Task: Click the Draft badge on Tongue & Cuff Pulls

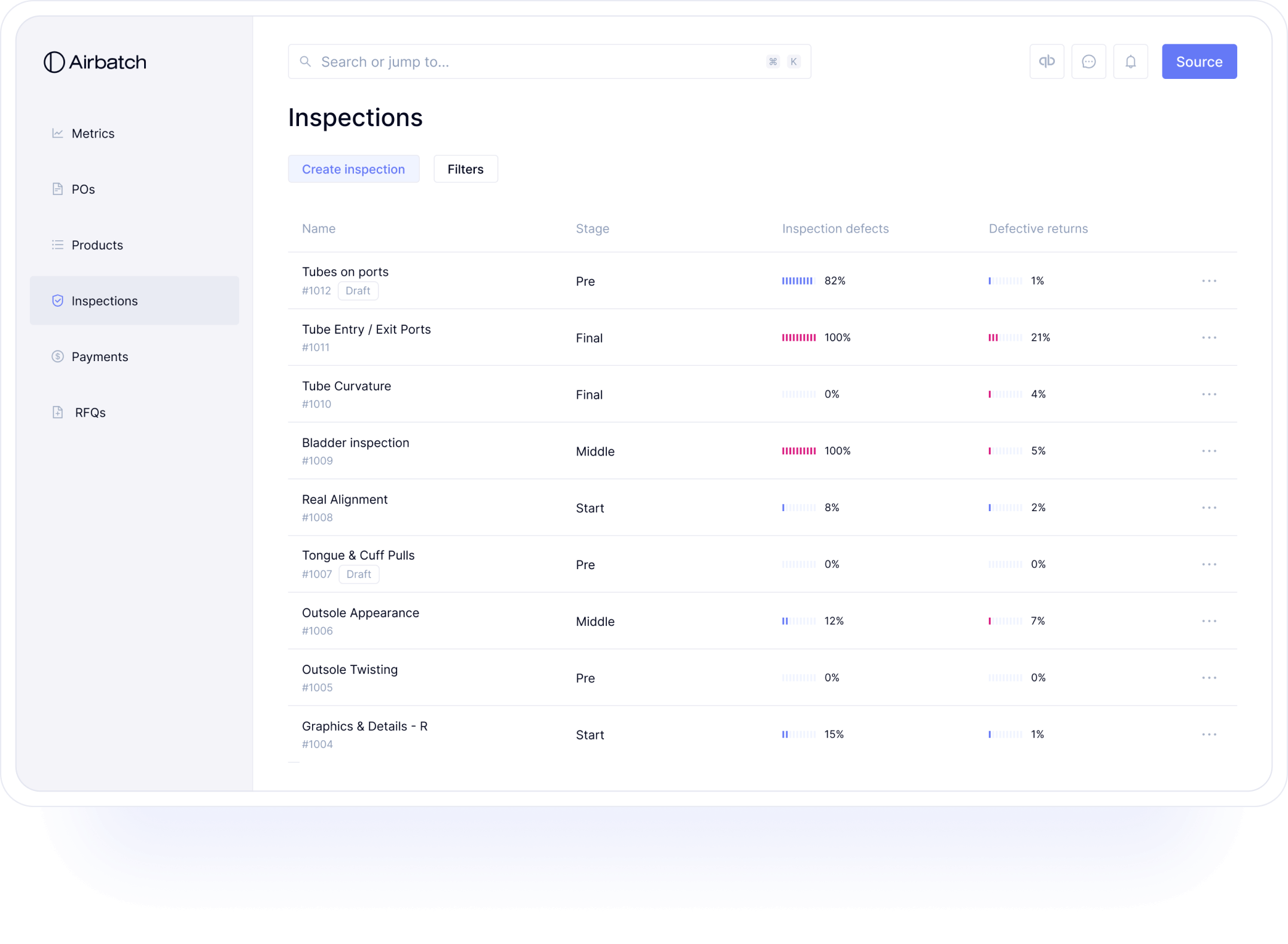Action: [x=359, y=575]
